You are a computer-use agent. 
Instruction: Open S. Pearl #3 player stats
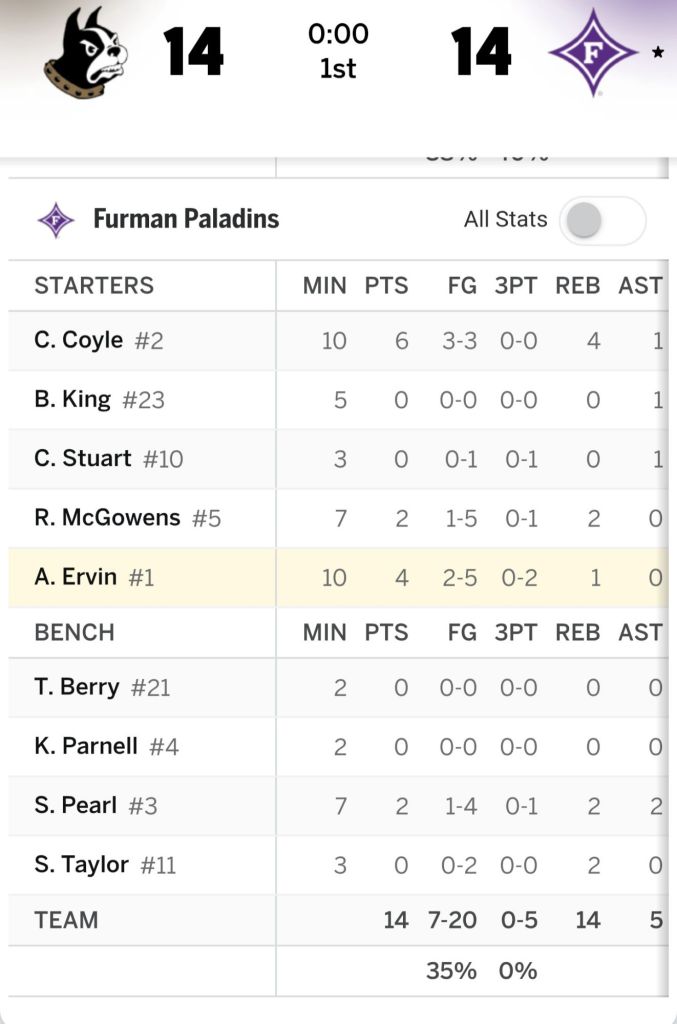tap(95, 805)
